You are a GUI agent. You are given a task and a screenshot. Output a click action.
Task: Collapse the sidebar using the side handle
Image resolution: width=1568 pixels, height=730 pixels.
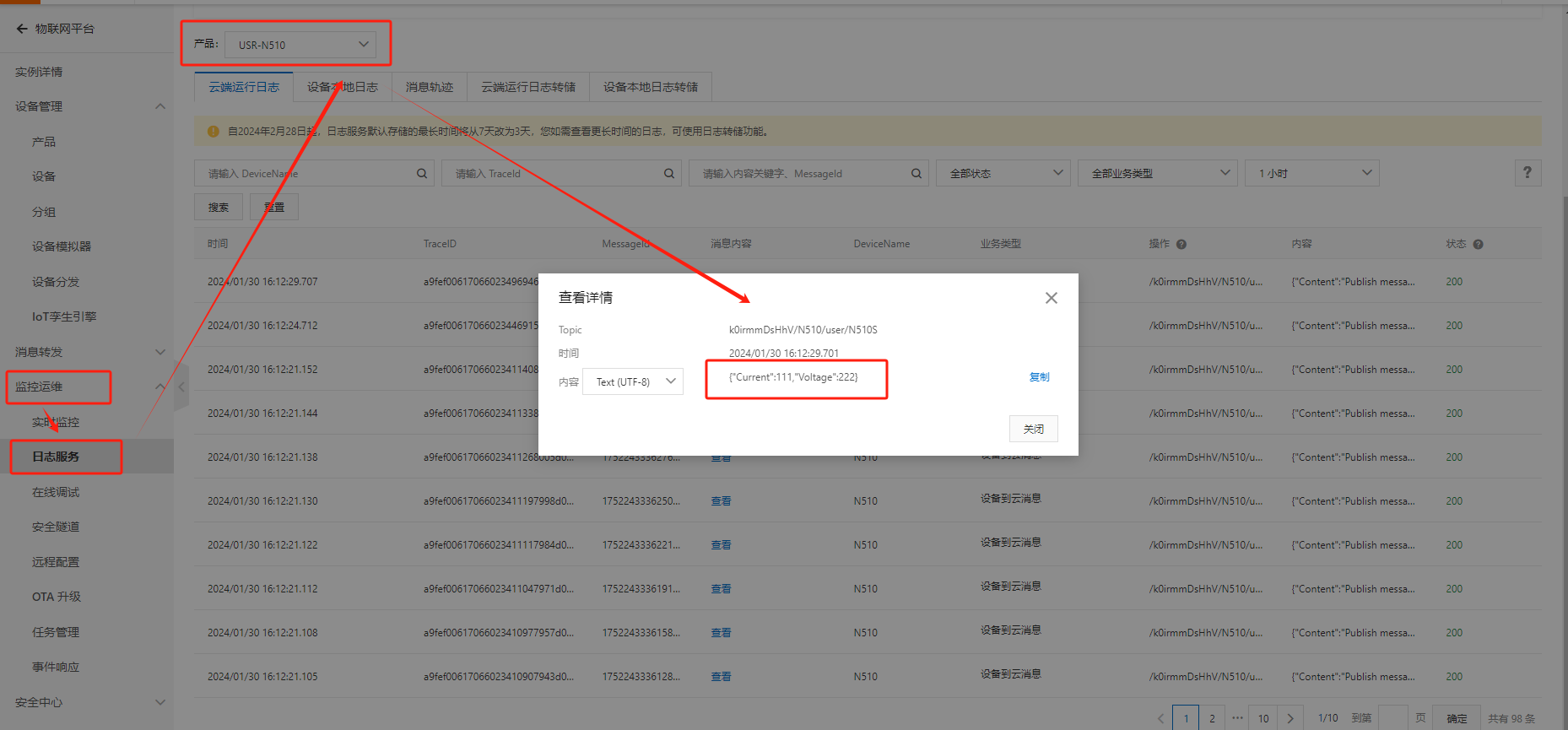(181, 387)
